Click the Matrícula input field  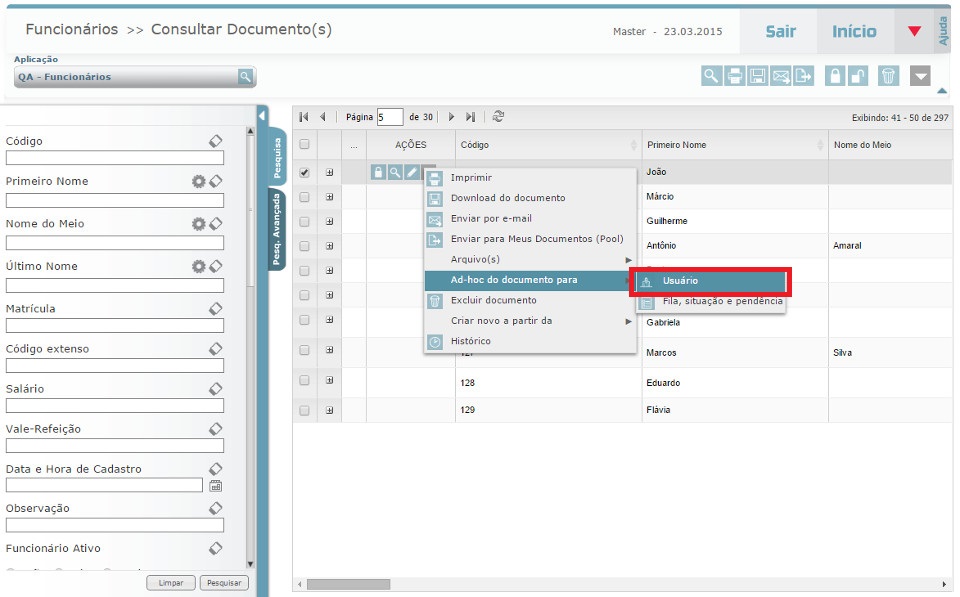[115, 326]
